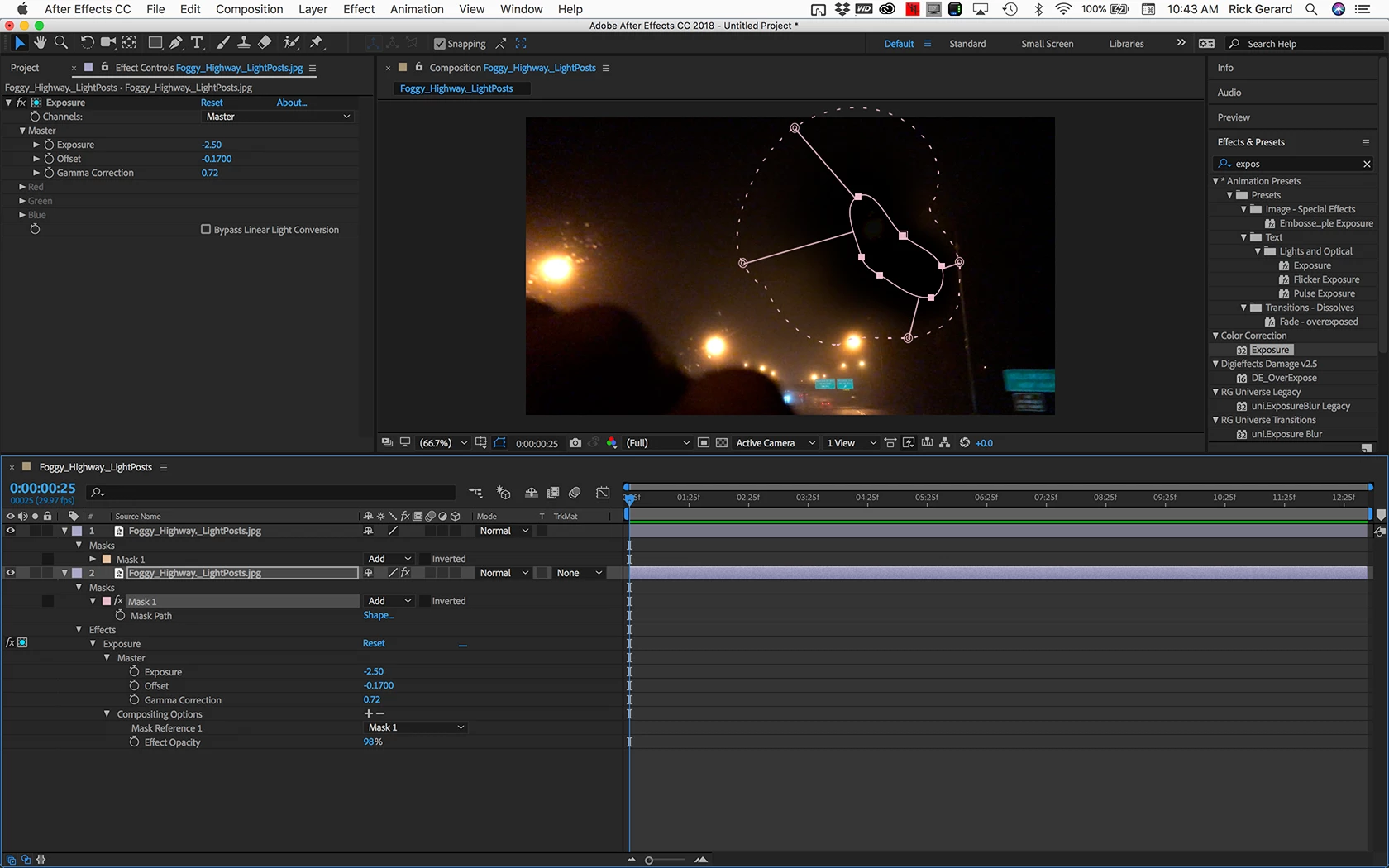1389x868 pixels.
Task: Click the layer 2 pink mask color swatch
Action: [107, 601]
